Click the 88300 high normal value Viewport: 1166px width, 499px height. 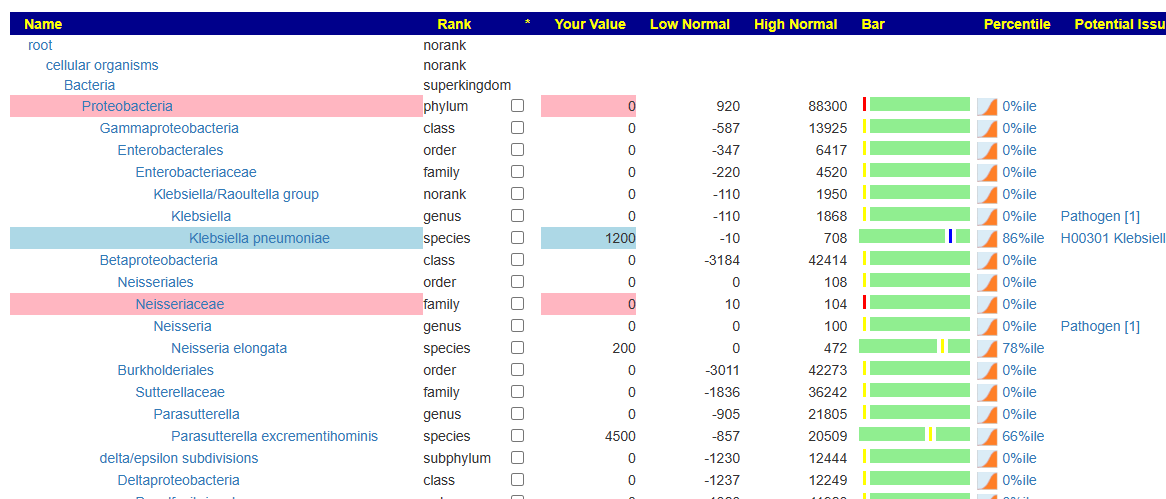pos(828,106)
